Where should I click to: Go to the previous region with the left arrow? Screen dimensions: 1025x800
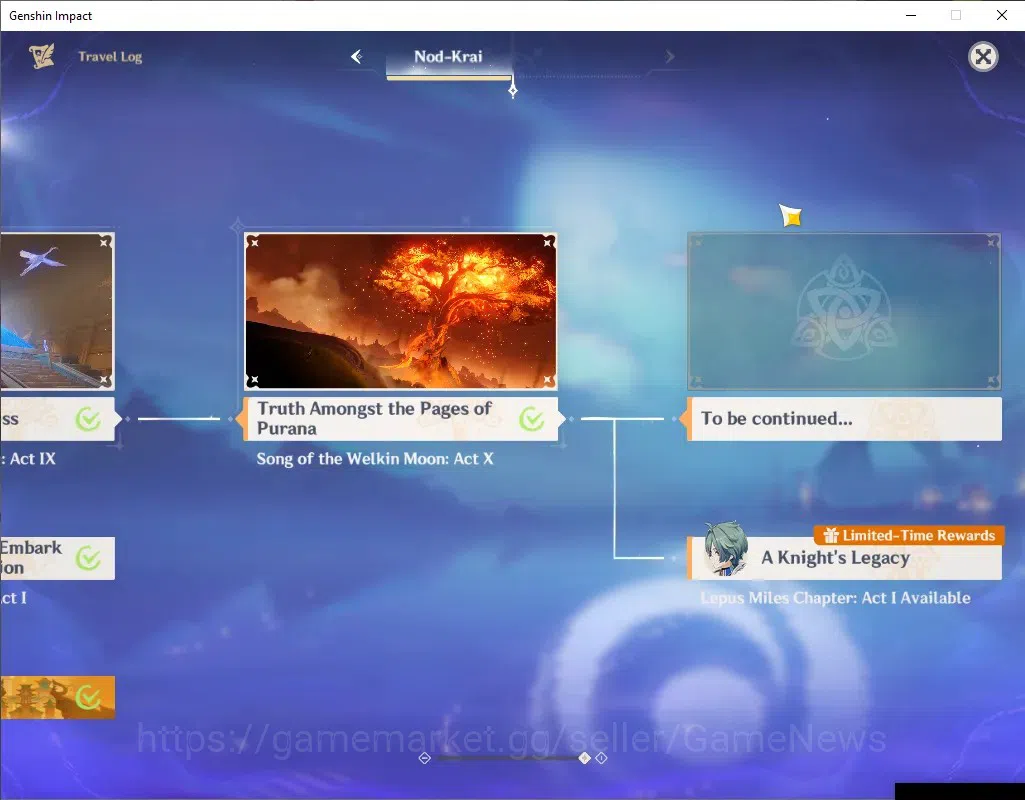click(356, 57)
